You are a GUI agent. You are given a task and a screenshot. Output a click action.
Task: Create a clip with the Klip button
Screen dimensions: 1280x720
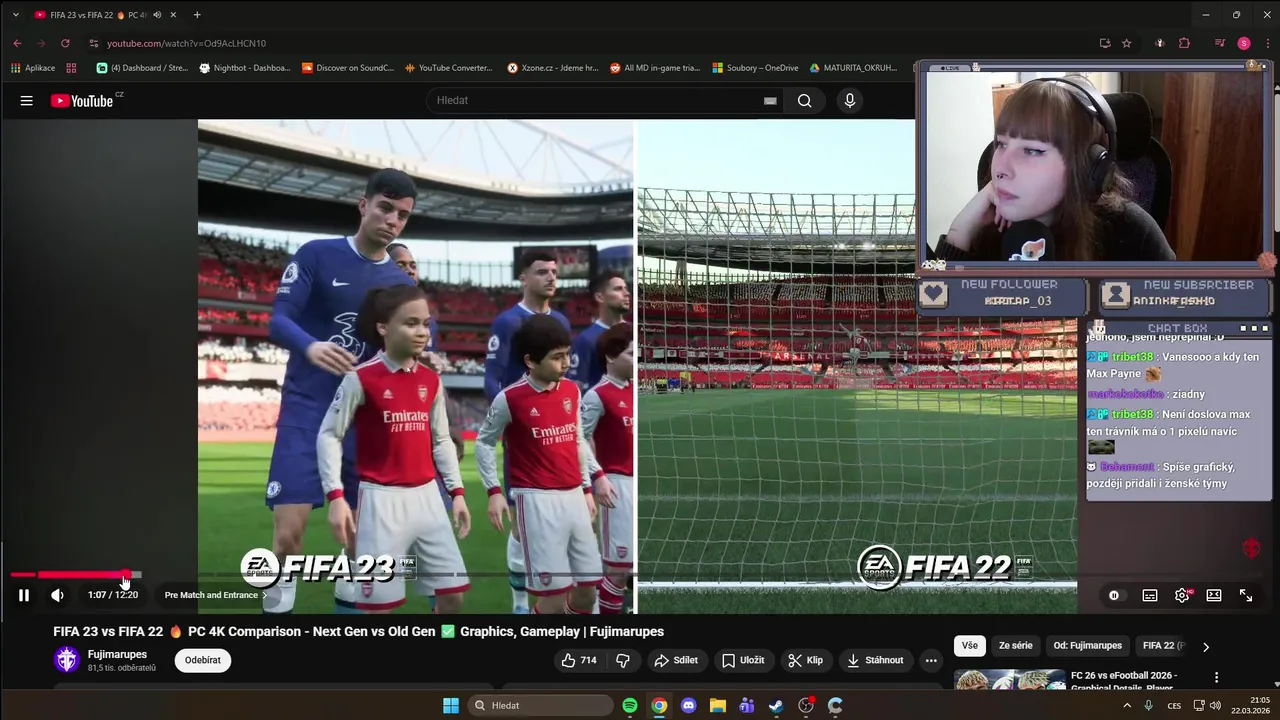[x=805, y=660]
